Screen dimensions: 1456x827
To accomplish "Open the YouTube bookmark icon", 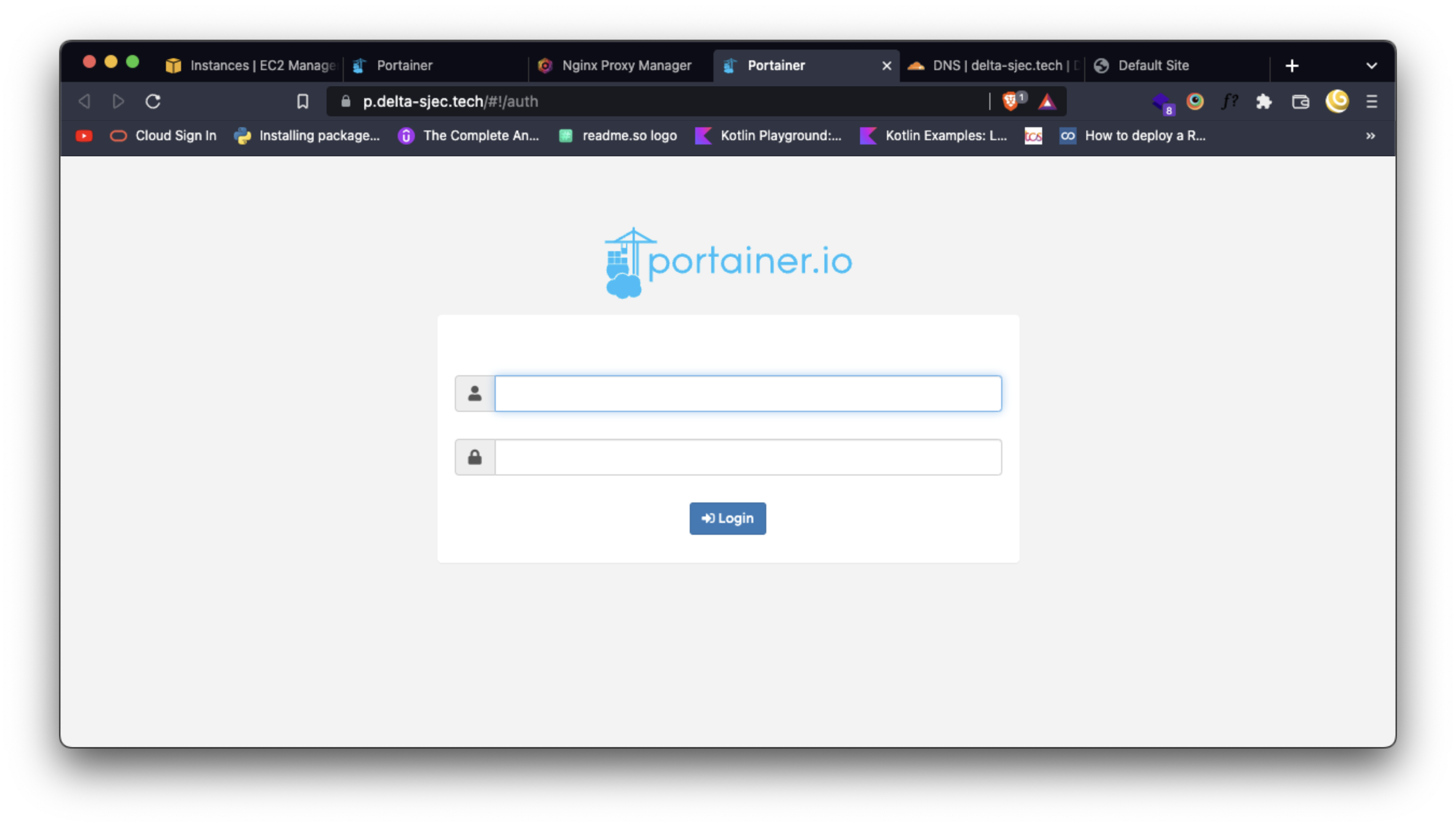I will coord(84,136).
